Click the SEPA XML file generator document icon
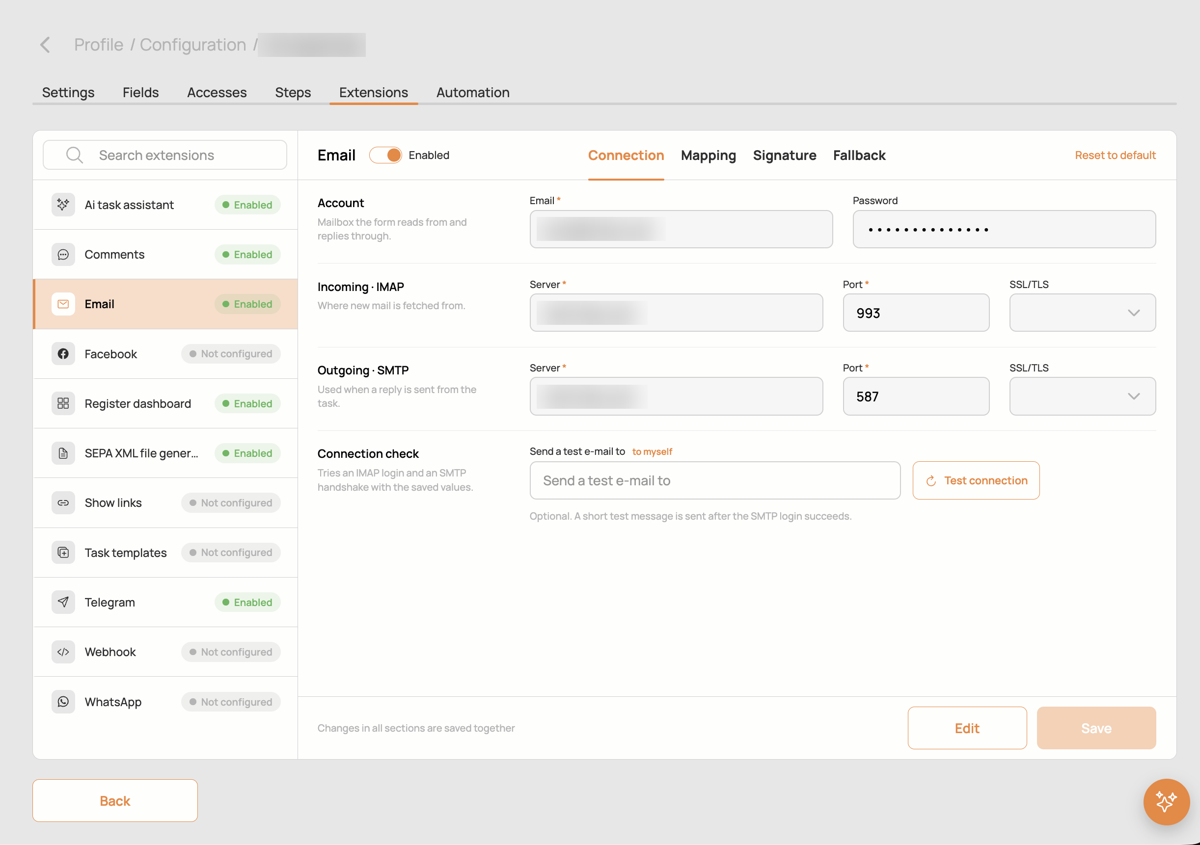1200x845 pixels. point(63,453)
